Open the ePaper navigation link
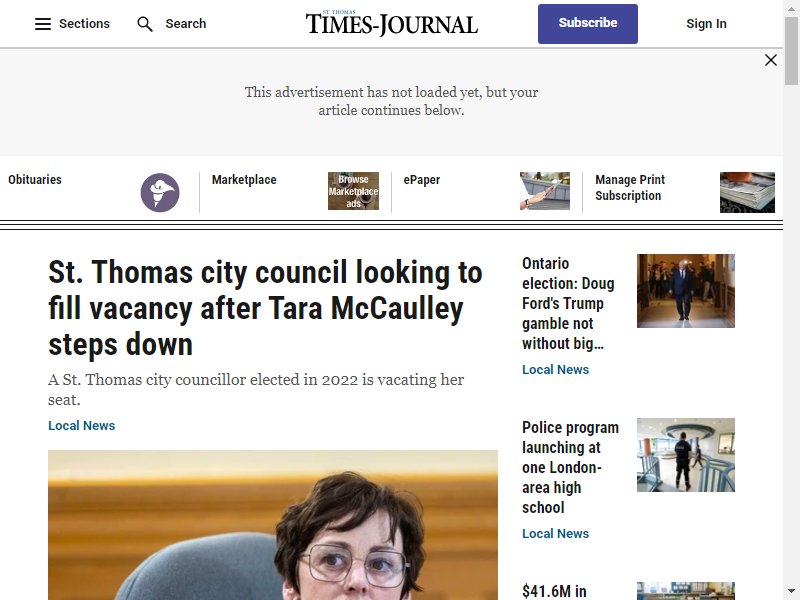 coord(421,180)
